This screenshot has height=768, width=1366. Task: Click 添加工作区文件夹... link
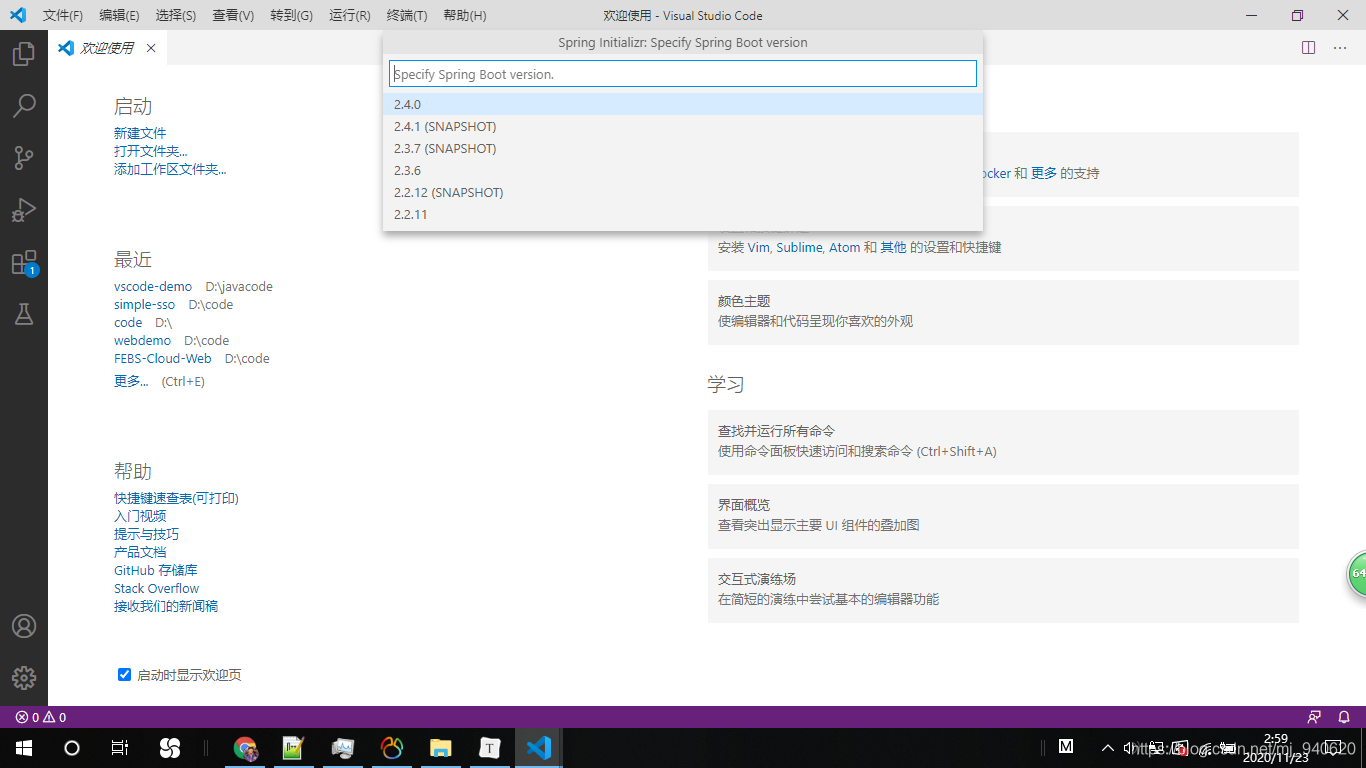170,169
